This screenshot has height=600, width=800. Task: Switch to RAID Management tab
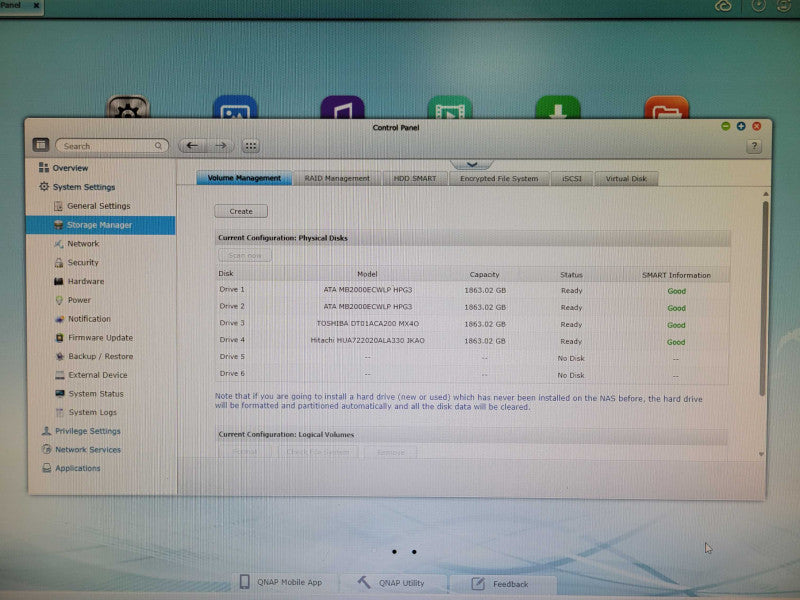pyautogui.click(x=337, y=179)
